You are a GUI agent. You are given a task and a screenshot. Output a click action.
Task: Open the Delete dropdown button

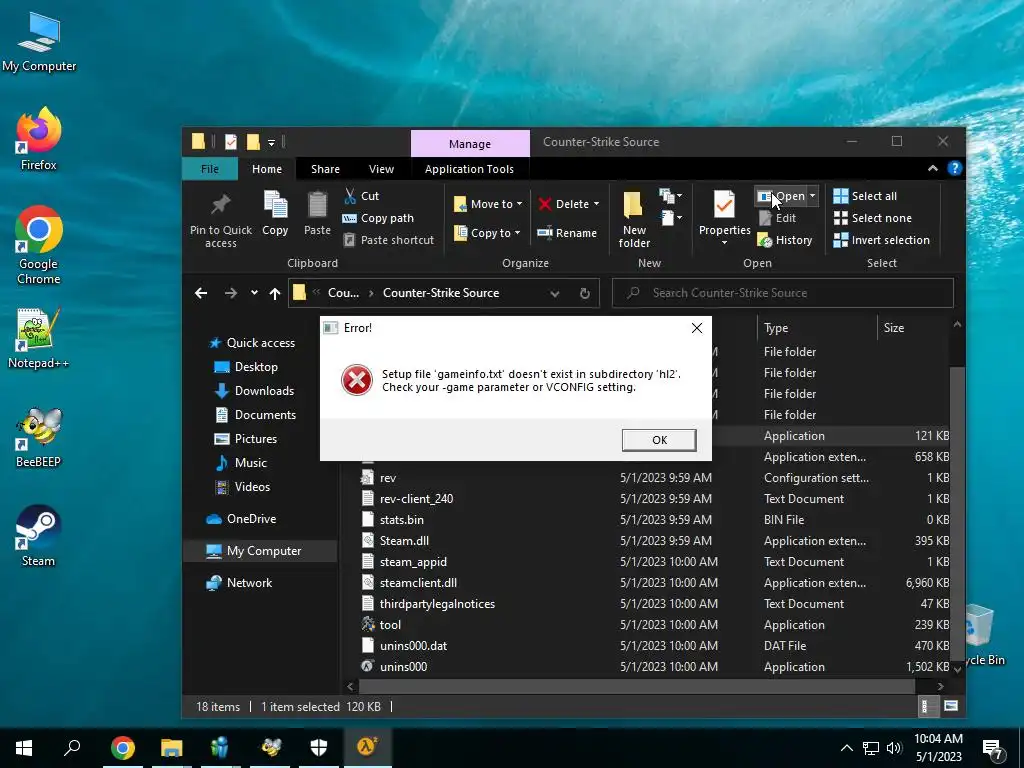tap(569, 204)
